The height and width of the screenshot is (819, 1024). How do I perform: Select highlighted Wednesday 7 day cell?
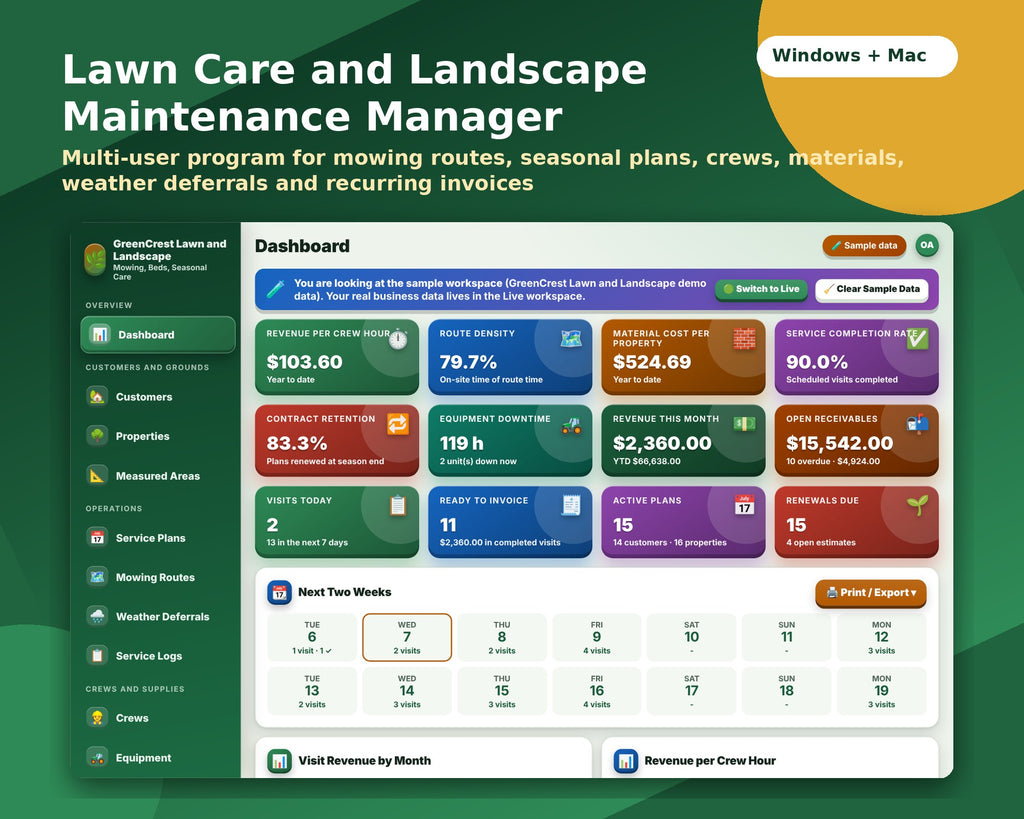(407, 637)
